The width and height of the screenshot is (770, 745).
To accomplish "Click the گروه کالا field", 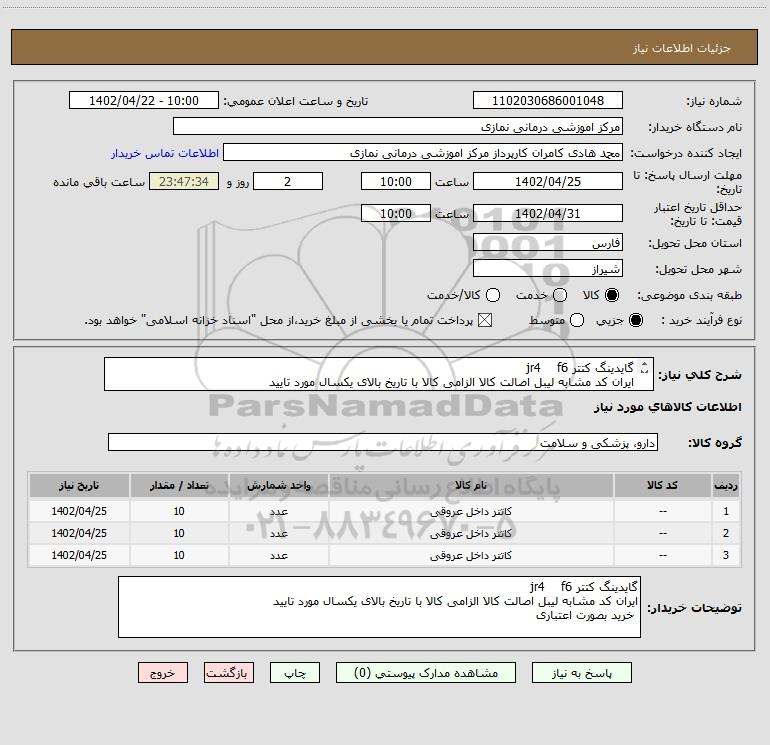I will click(x=382, y=442).
